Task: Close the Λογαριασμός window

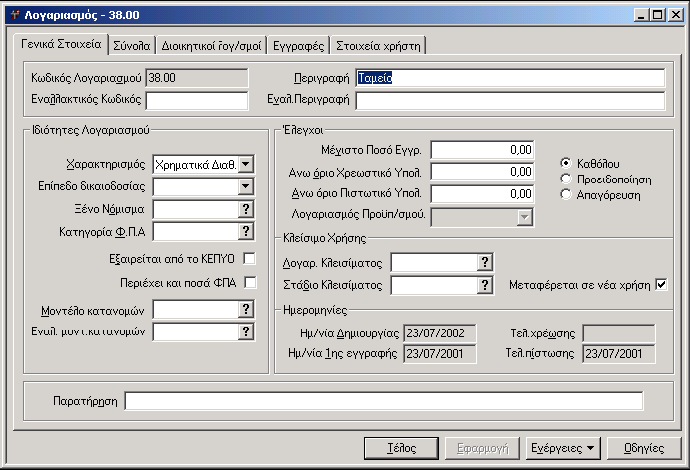Action: [675, 15]
